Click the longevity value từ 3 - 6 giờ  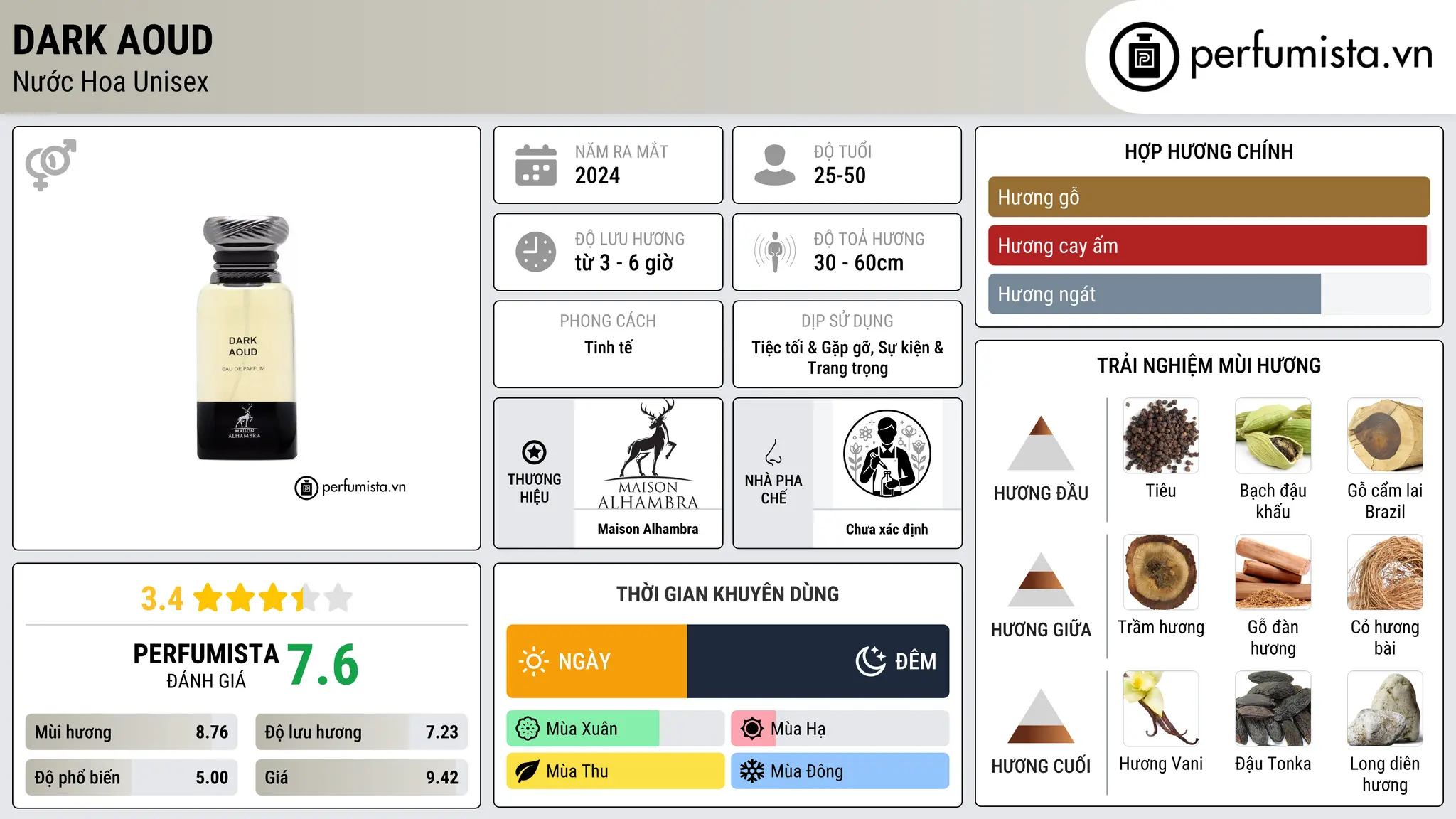pyautogui.click(x=623, y=263)
